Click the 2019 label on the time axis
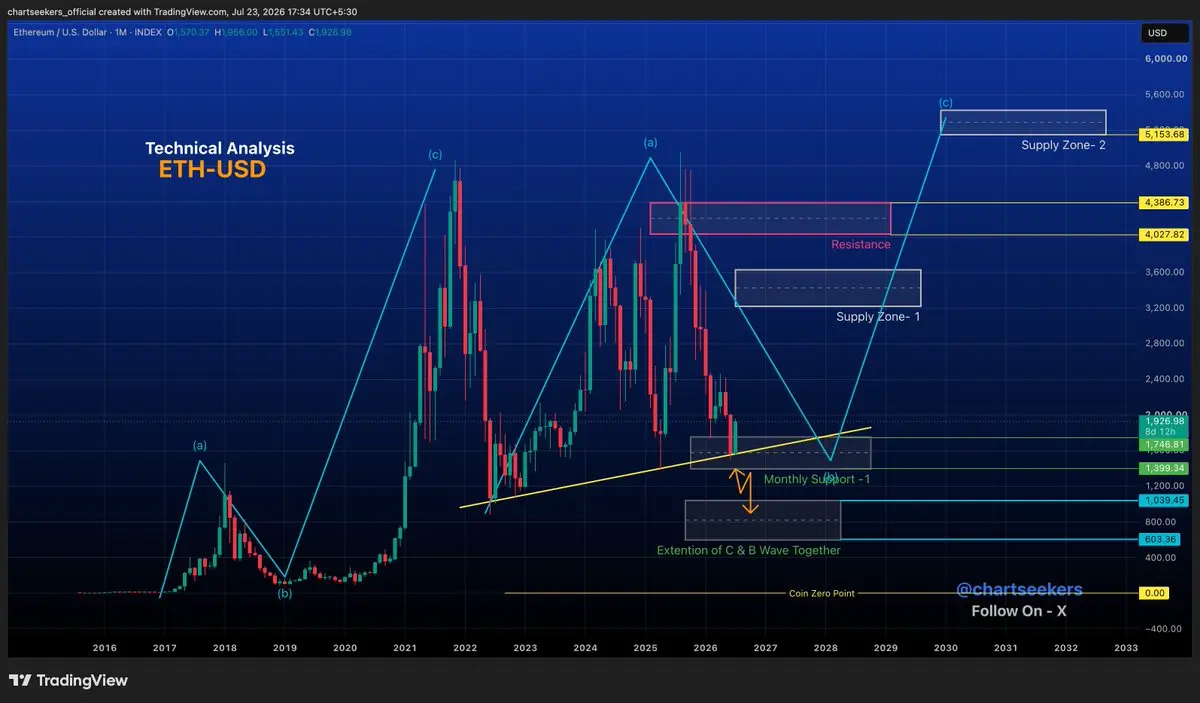This screenshot has height=703, width=1200. 285,648
